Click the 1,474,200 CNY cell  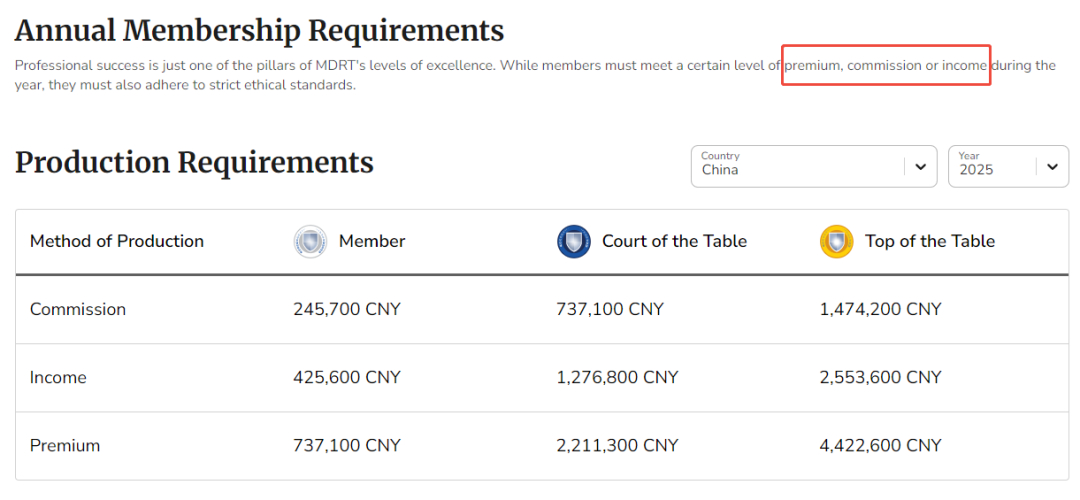click(x=880, y=309)
